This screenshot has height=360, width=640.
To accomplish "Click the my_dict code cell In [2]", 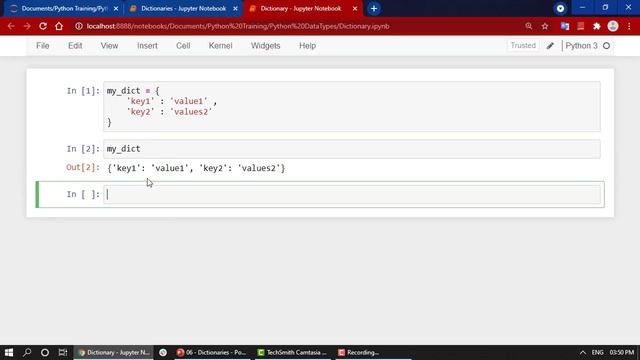I will tap(352, 149).
